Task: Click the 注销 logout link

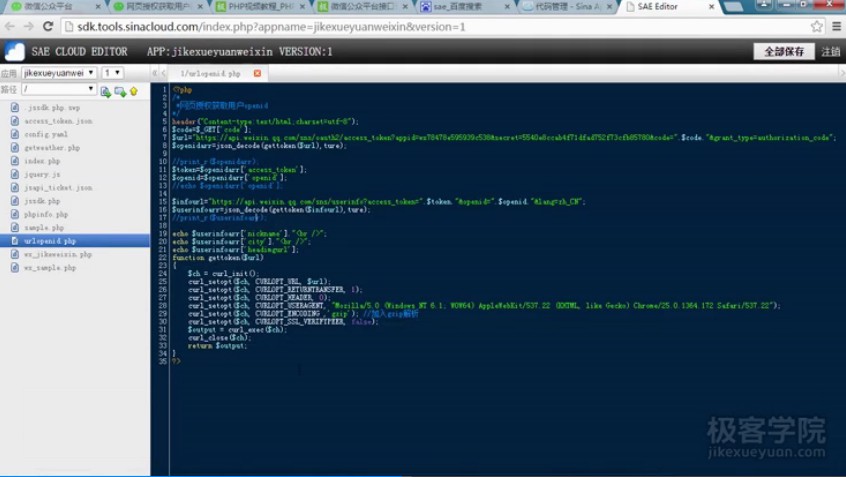Action: pyautogui.click(x=831, y=51)
